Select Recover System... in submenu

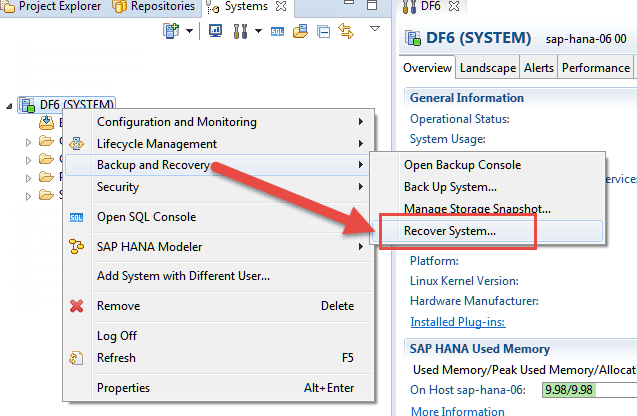point(488,231)
